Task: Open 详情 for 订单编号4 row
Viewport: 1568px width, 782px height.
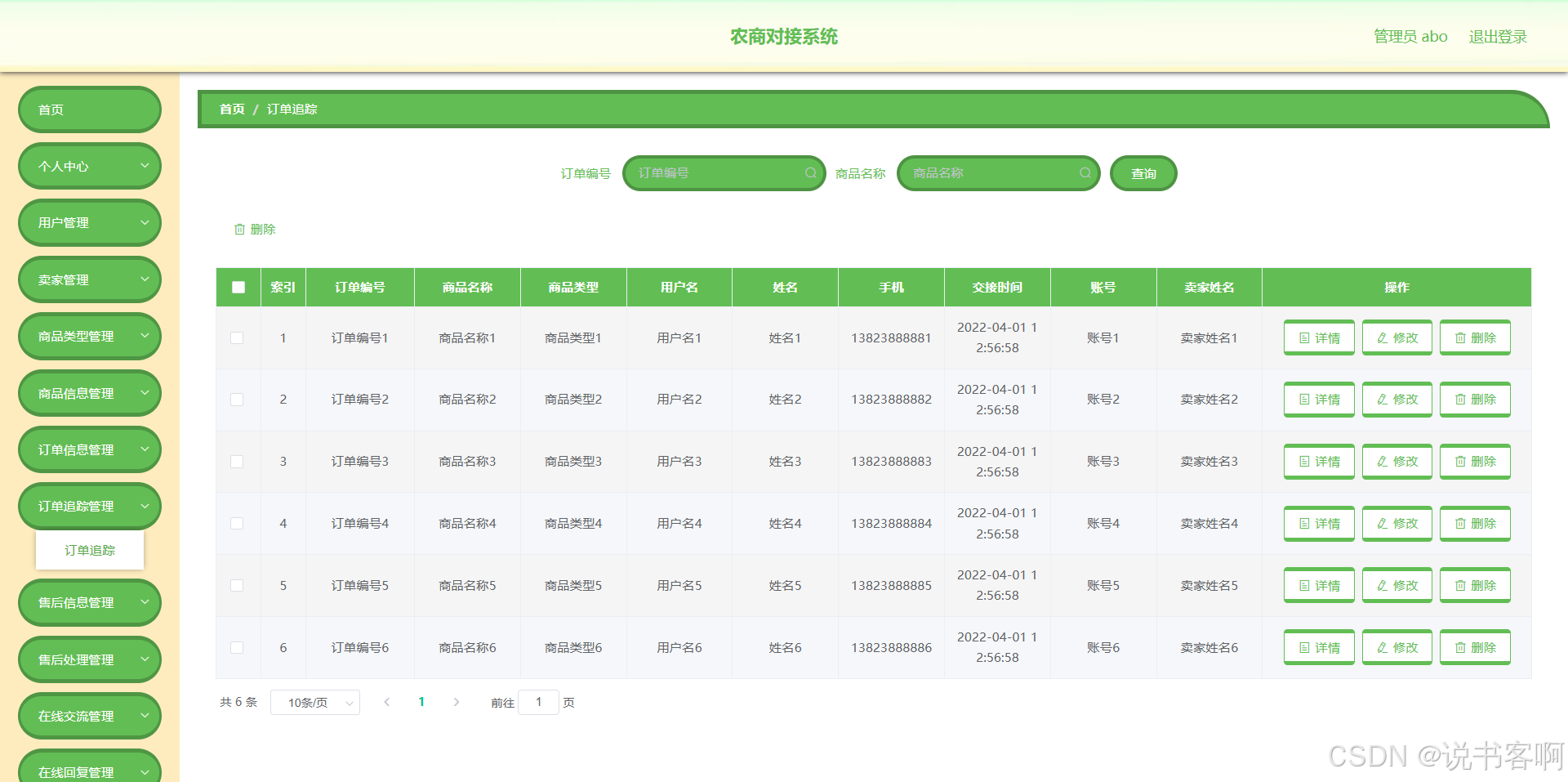Action: point(1319,524)
